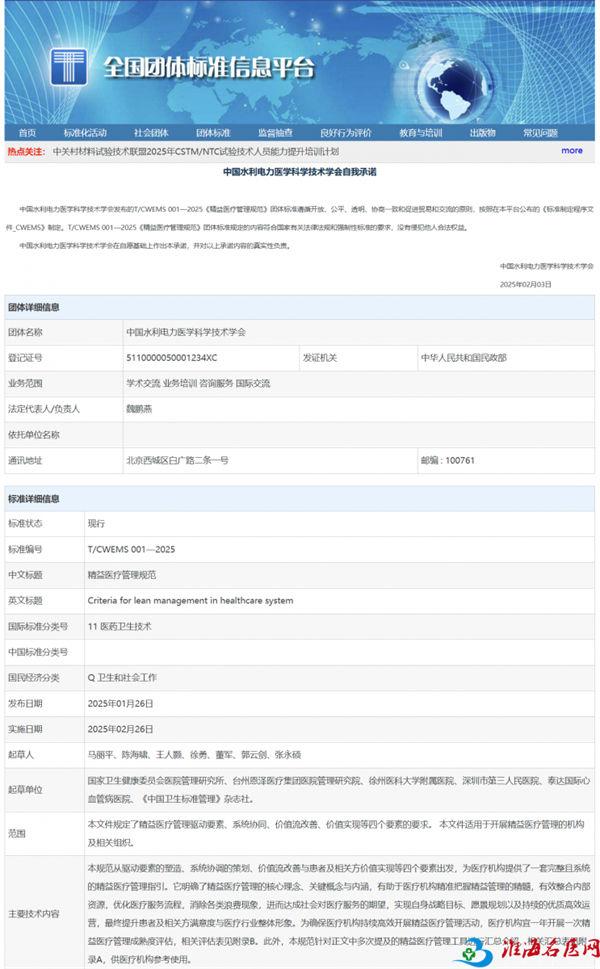Click the 依托单位名称 label cell
This screenshot has width=600, height=969.
[x=64, y=435]
